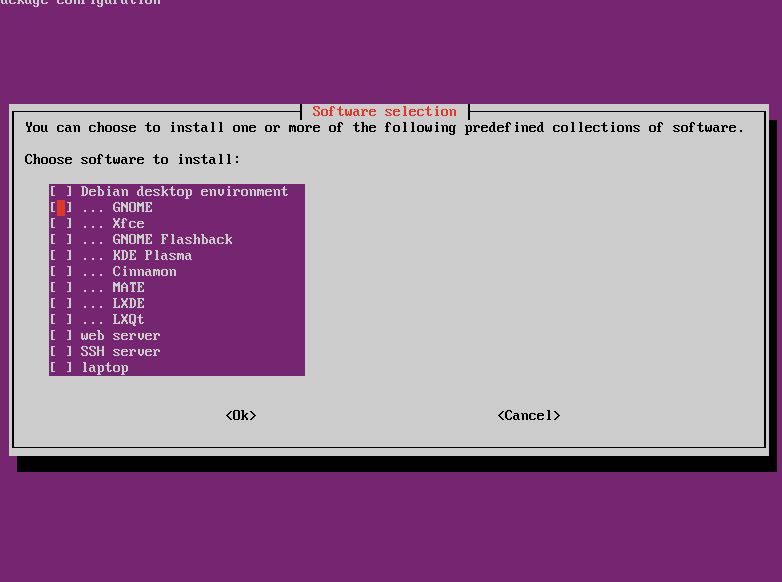
Task: Enable the Xfce checkbox
Action: pyautogui.click(x=61, y=223)
